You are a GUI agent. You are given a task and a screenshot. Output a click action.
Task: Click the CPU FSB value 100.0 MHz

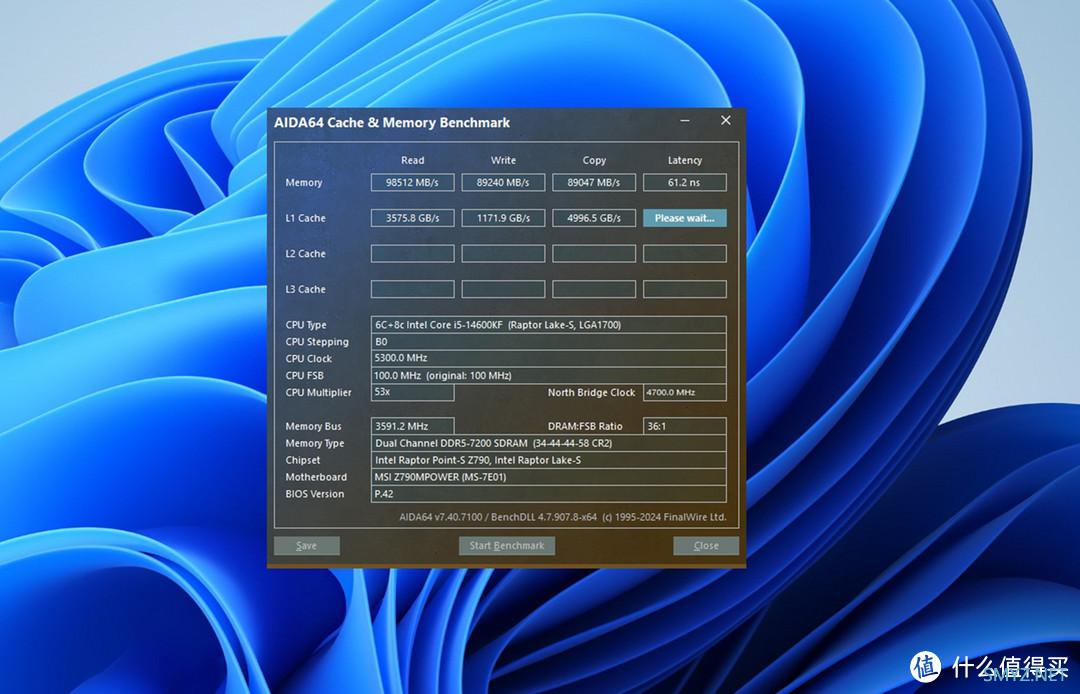[x=548, y=375]
